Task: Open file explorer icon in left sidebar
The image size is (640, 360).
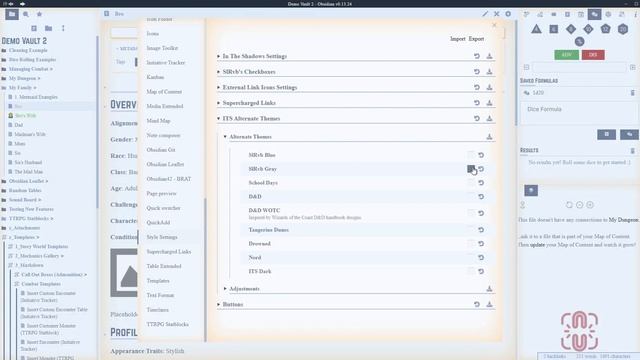Action: [x=12, y=14]
